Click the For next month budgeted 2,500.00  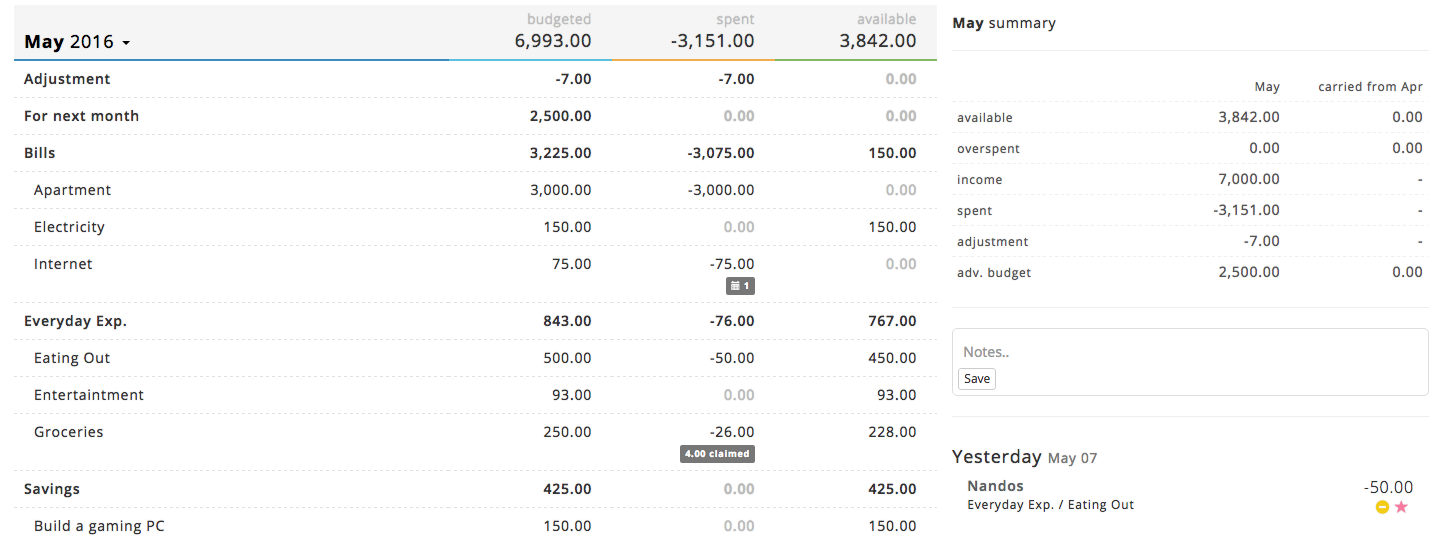(560, 116)
